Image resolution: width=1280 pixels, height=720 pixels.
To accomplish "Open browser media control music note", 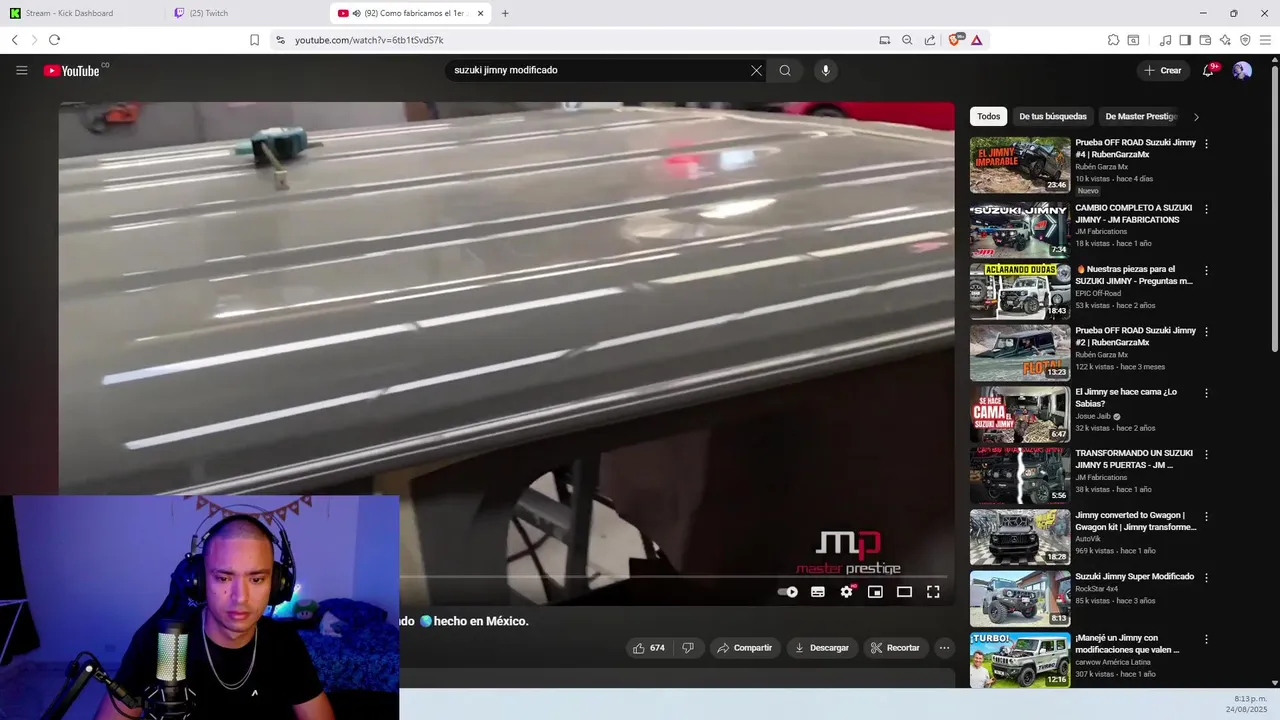I will click(x=1165, y=40).
